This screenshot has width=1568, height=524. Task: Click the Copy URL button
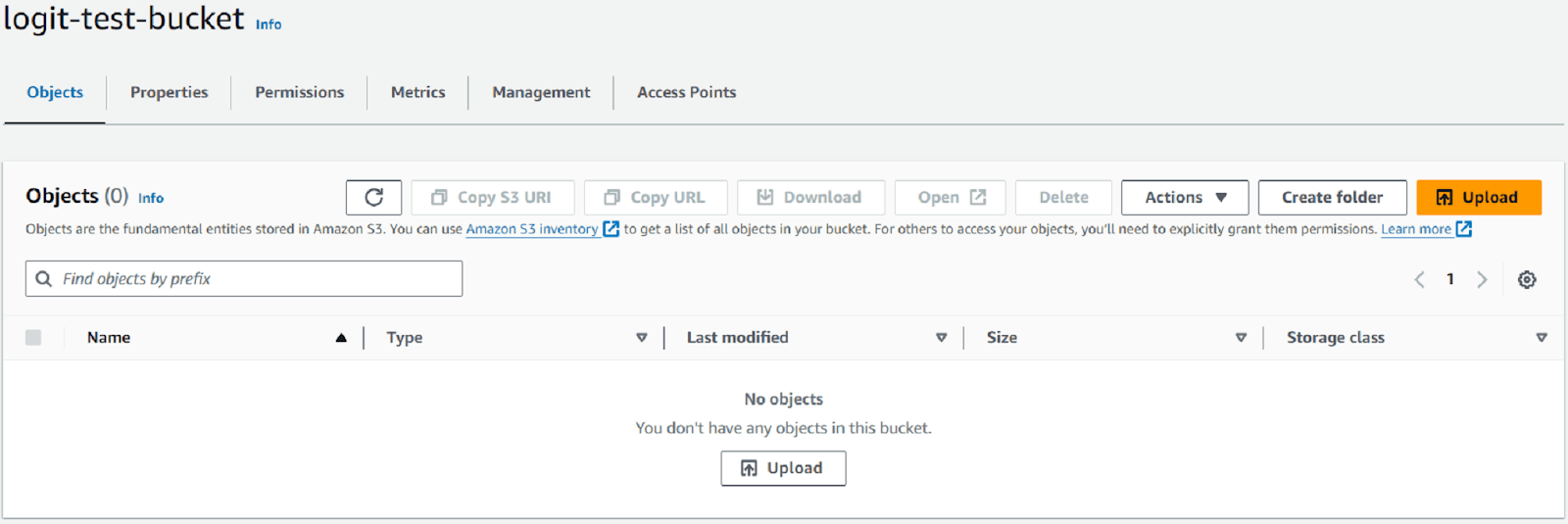tap(656, 197)
